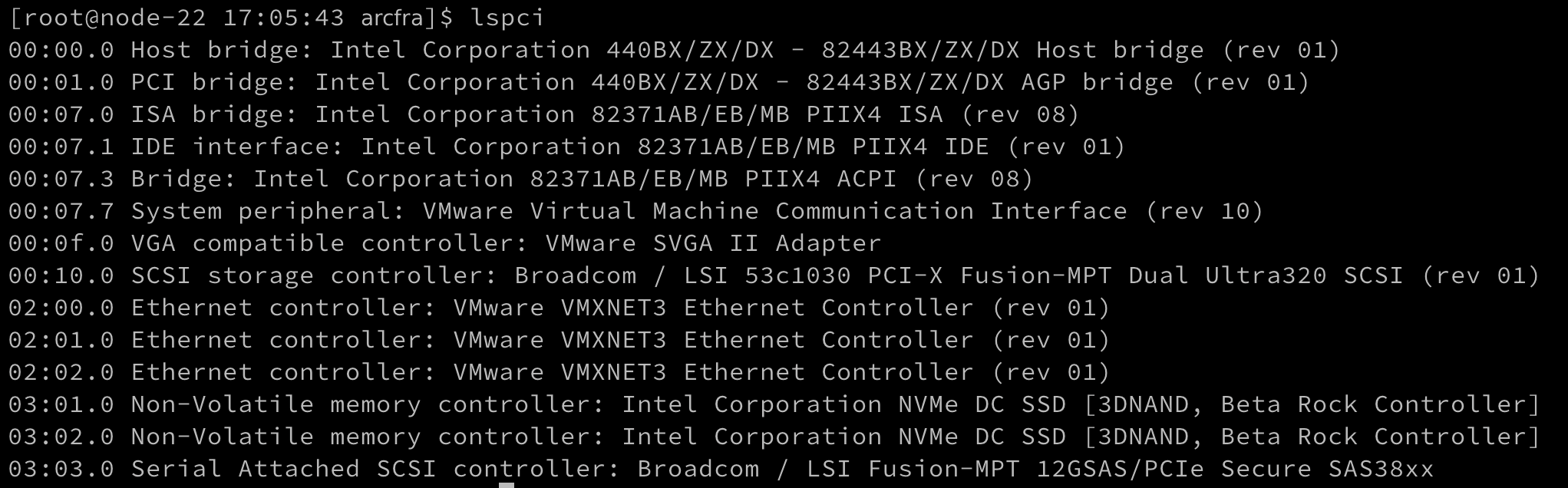Click the VMware Virtual Machine Communication Interface text
Screen dimensions: 1568x488
pyautogui.click(x=774, y=211)
